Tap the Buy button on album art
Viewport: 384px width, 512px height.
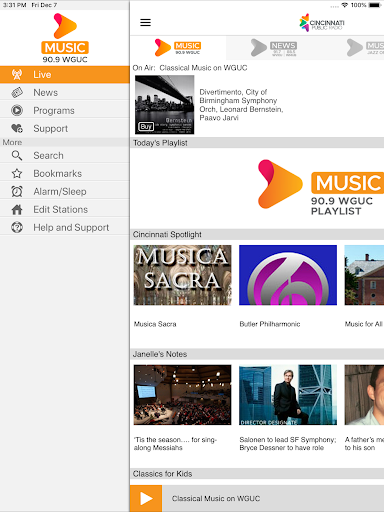click(146, 127)
